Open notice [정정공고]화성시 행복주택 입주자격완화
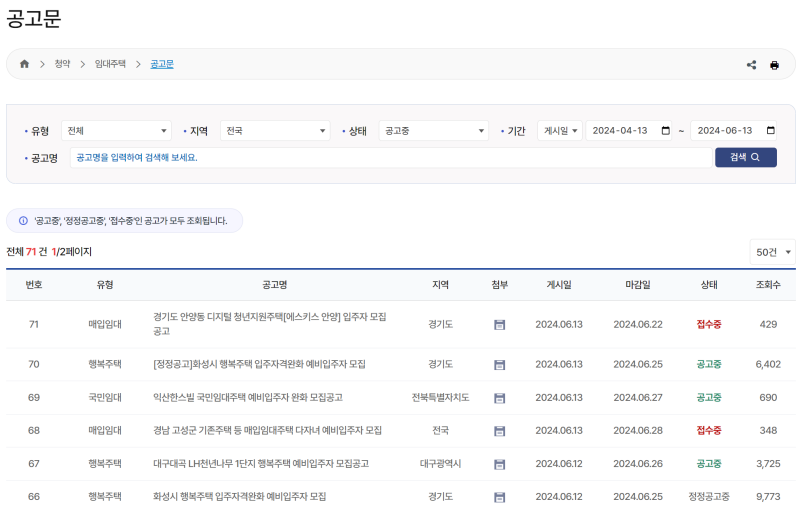Image resolution: width=800 pixels, height=509 pixels. [x=259, y=364]
